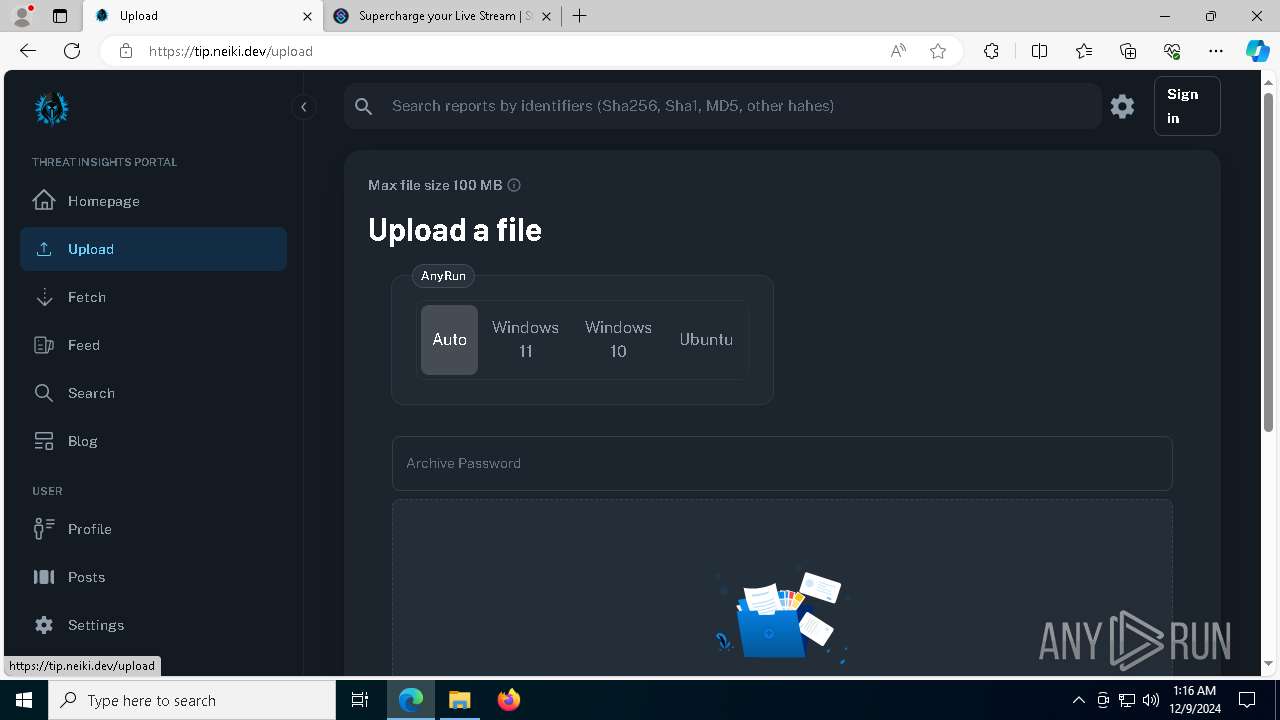Click the taskbar search box

[192, 700]
